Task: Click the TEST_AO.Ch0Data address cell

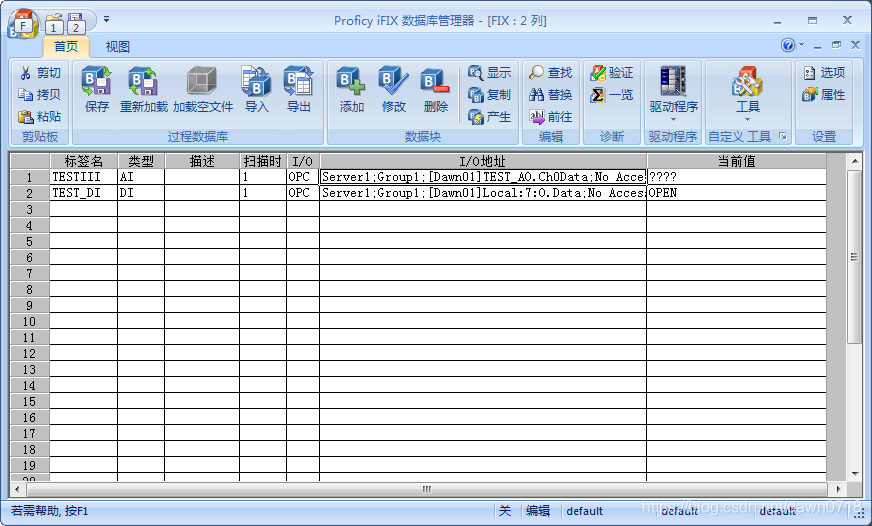Action: [x=483, y=177]
